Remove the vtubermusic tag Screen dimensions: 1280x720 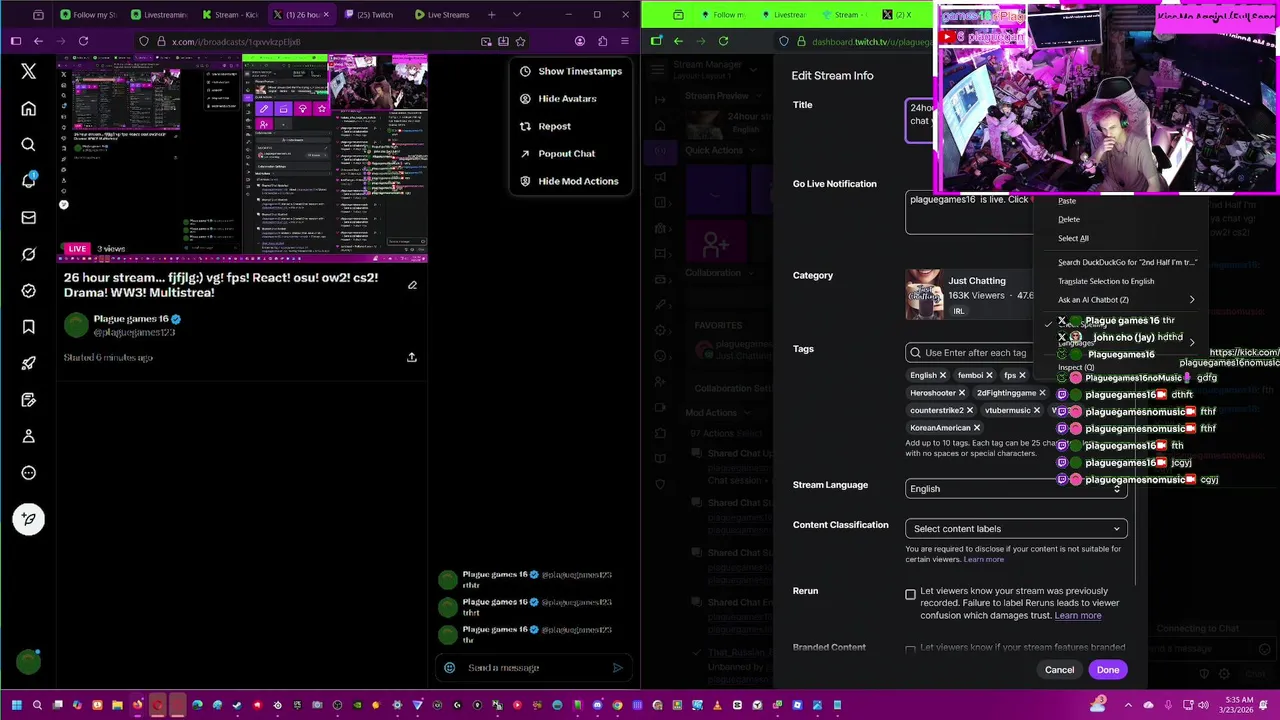pyautogui.click(x=1036, y=410)
